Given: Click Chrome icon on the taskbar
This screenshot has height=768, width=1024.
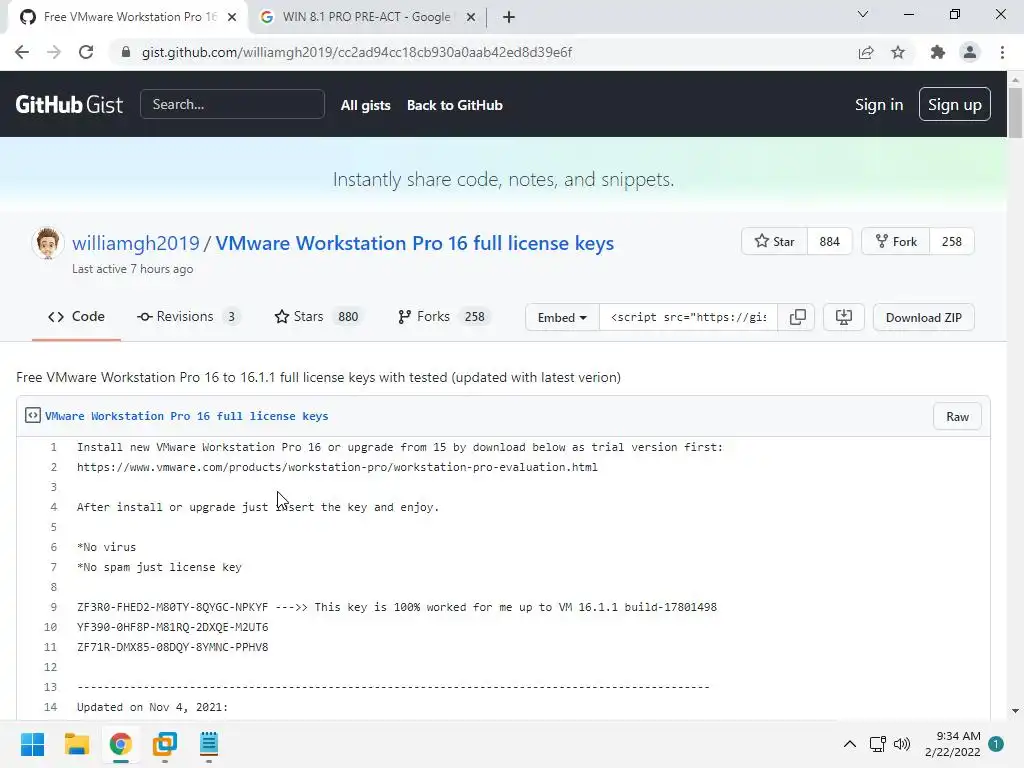Looking at the screenshot, I should coord(121,744).
